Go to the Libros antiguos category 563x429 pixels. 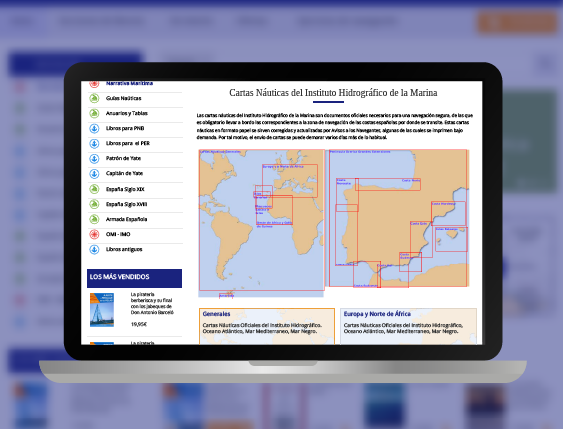tap(124, 250)
